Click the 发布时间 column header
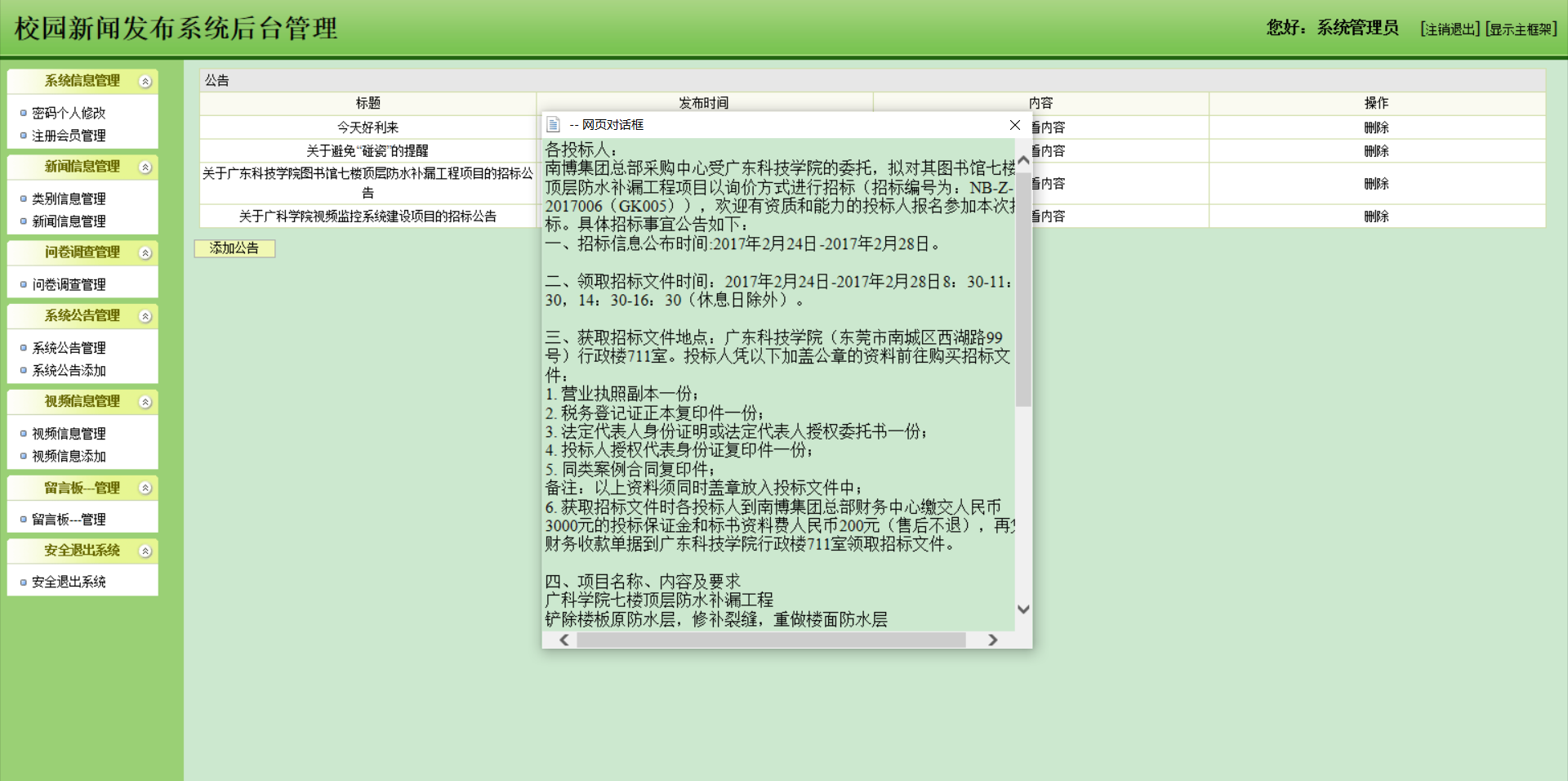 click(704, 103)
